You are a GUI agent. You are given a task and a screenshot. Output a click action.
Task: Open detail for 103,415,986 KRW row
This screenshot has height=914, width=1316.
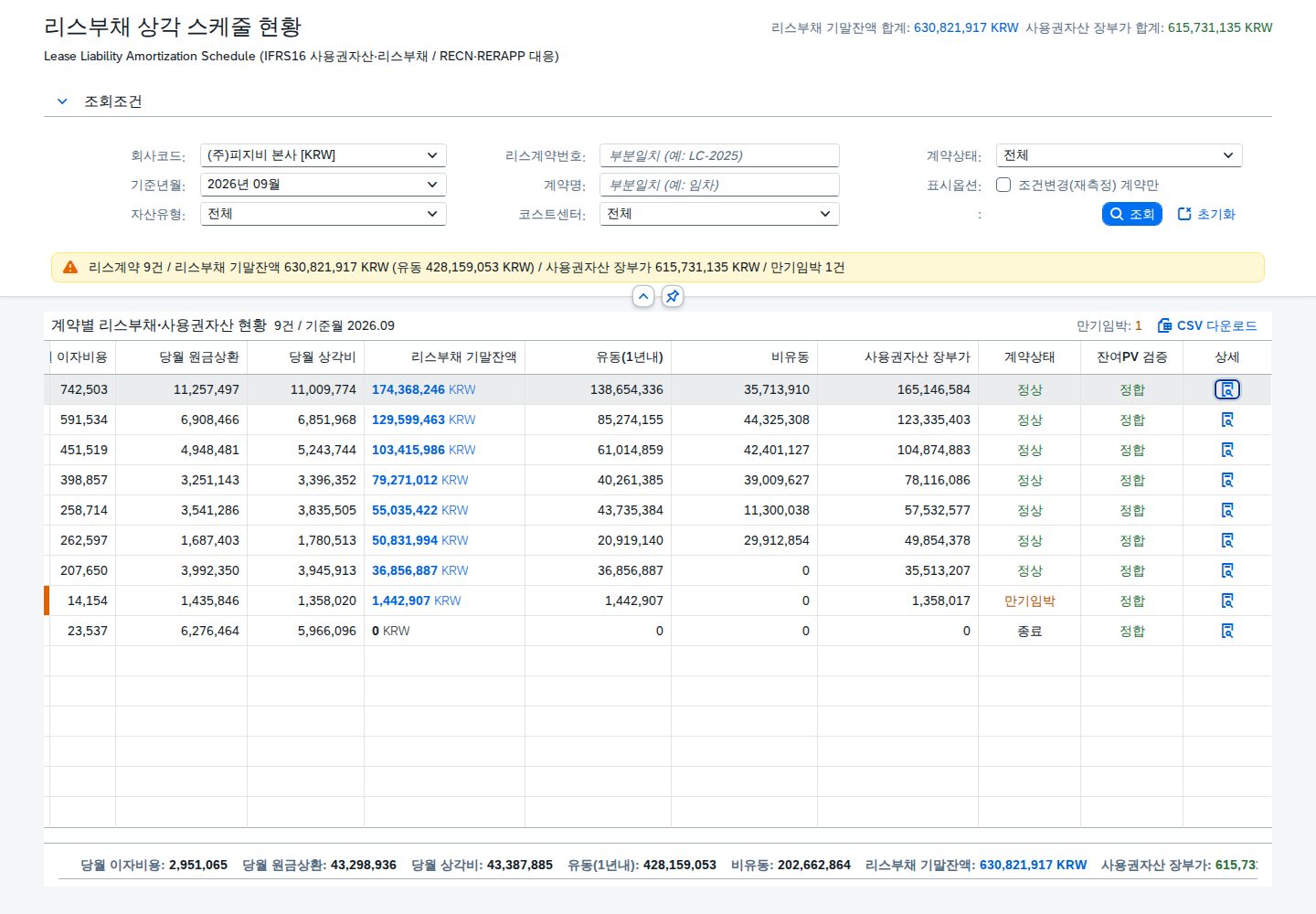click(x=1227, y=450)
